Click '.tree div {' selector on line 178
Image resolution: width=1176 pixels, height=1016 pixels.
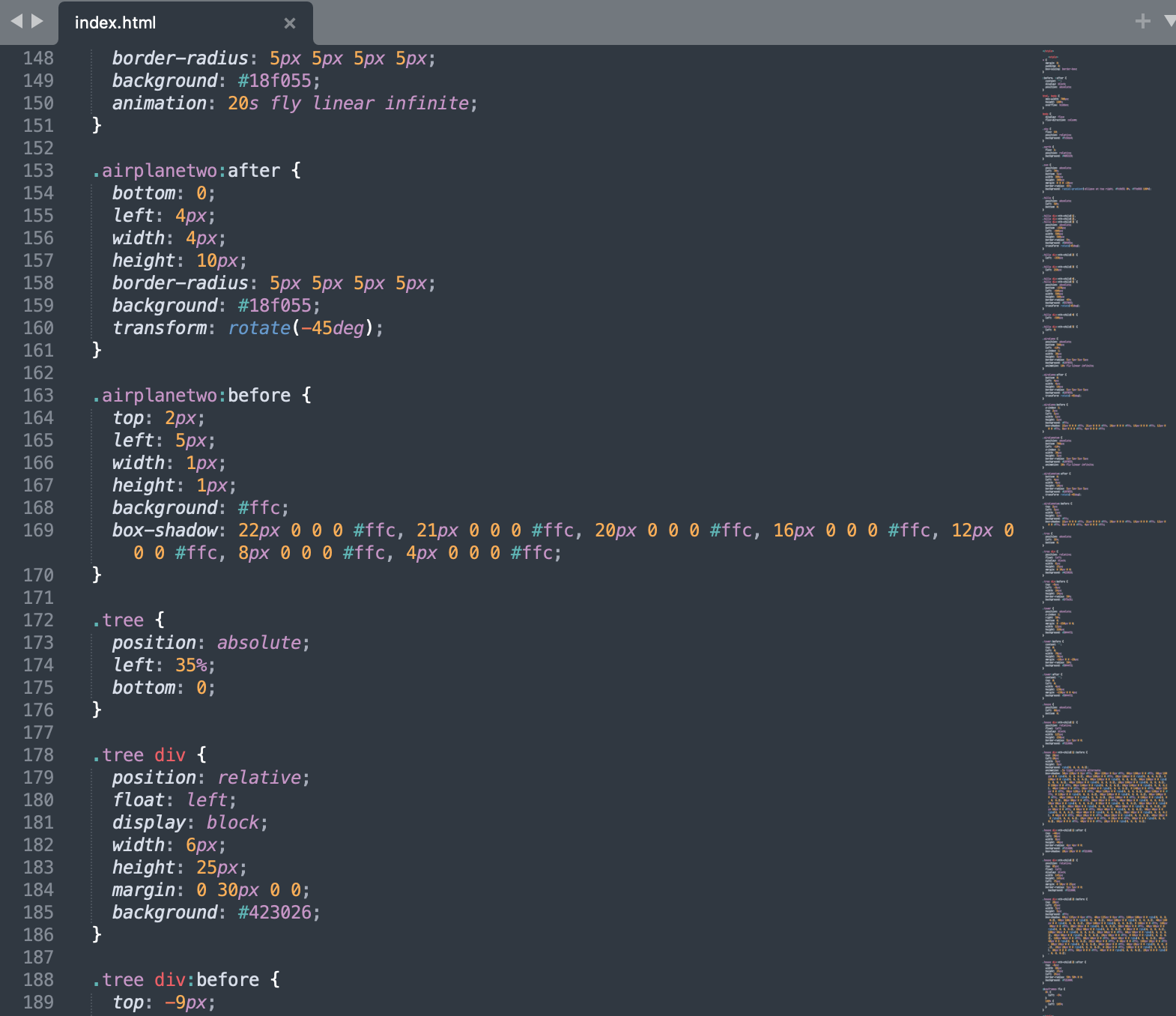coord(149,755)
